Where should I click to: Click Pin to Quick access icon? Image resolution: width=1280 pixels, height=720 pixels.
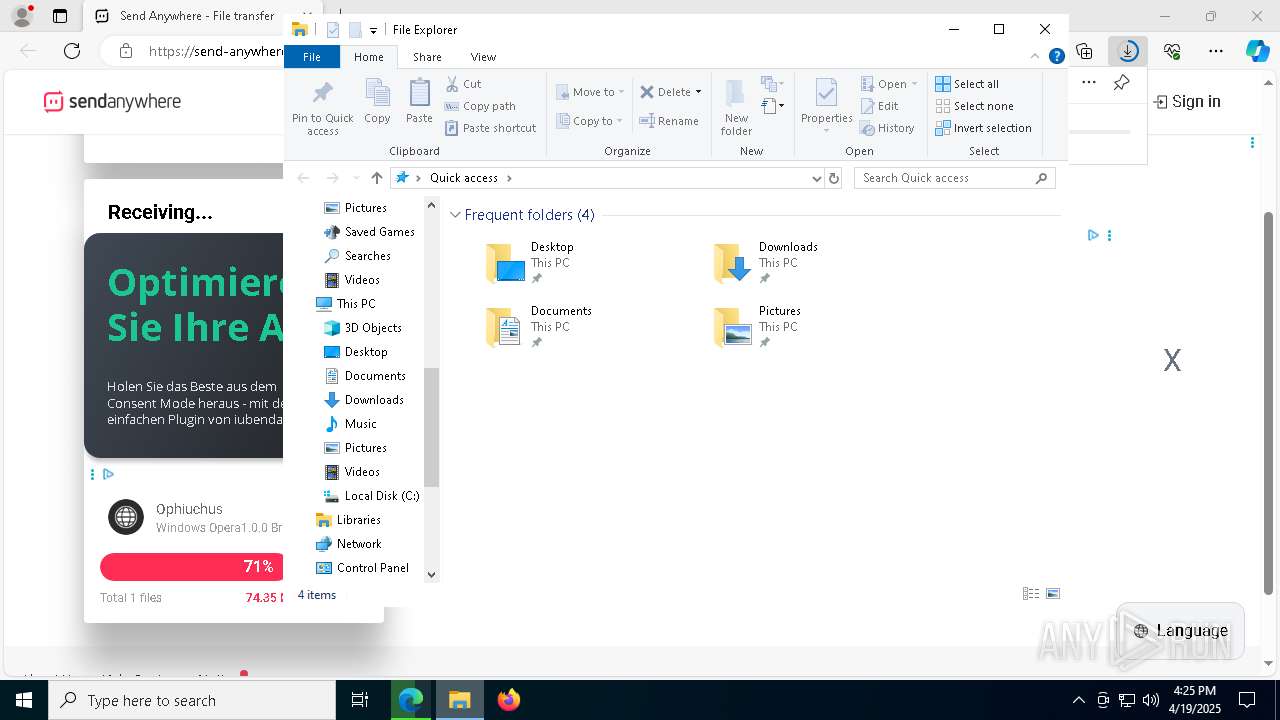[322, 107]
